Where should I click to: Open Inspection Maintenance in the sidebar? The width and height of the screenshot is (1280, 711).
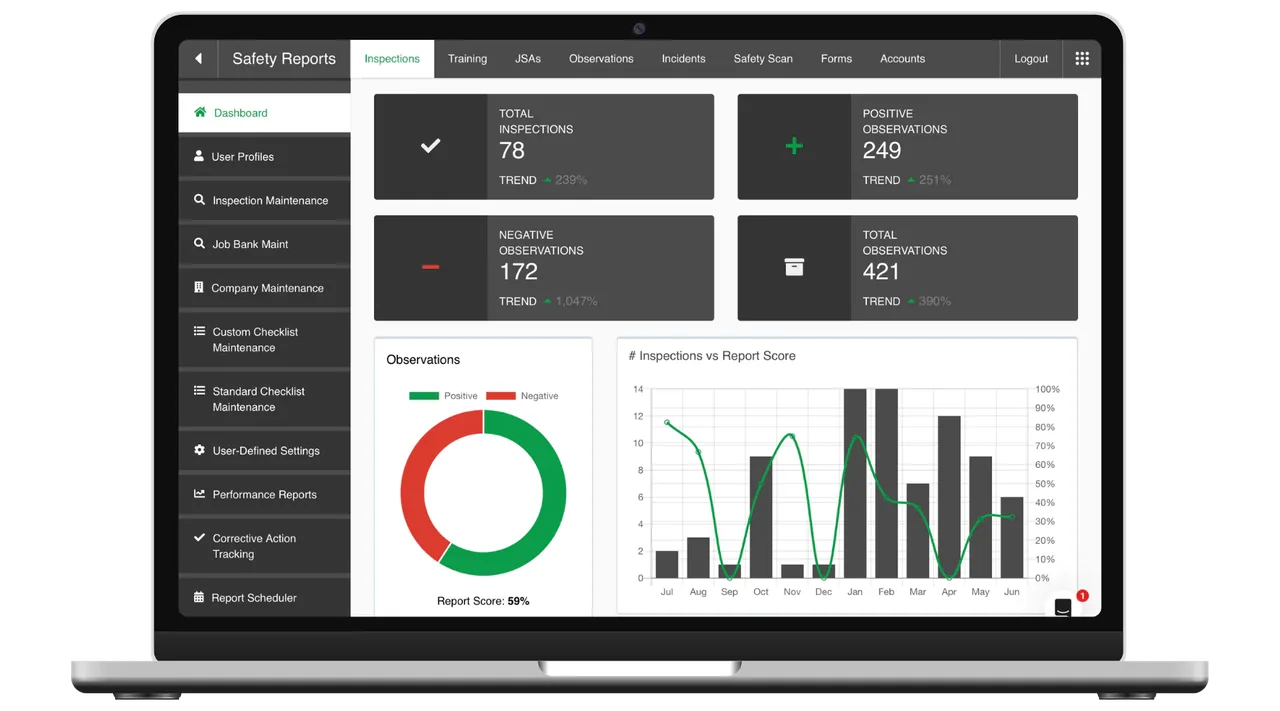[x=264, y=200]
